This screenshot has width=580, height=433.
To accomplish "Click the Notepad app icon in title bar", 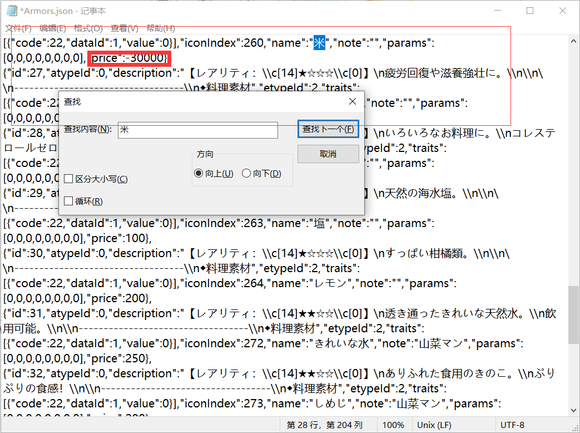I will click(x=12, y=11).
